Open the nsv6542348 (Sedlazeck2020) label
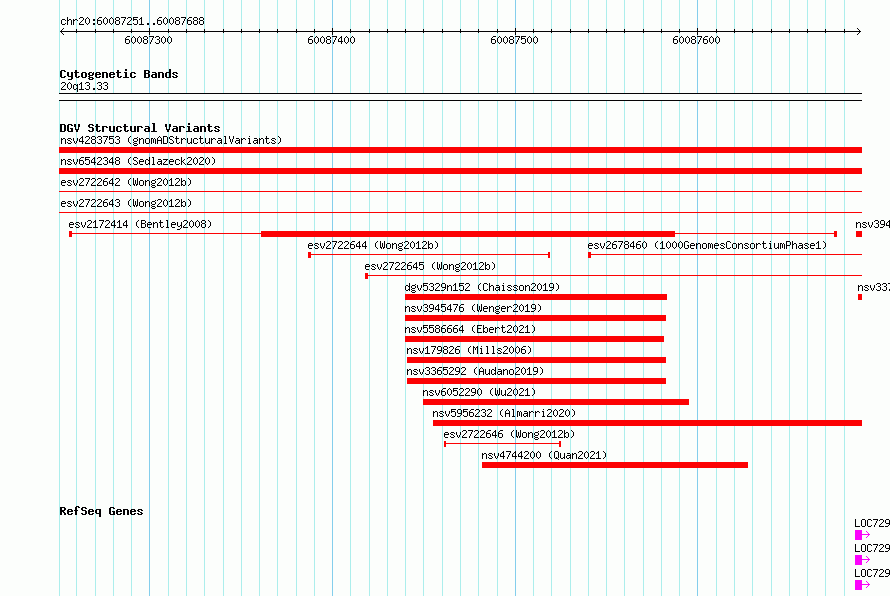This screenshot has width=890, height=596. (x=138, y=161)
